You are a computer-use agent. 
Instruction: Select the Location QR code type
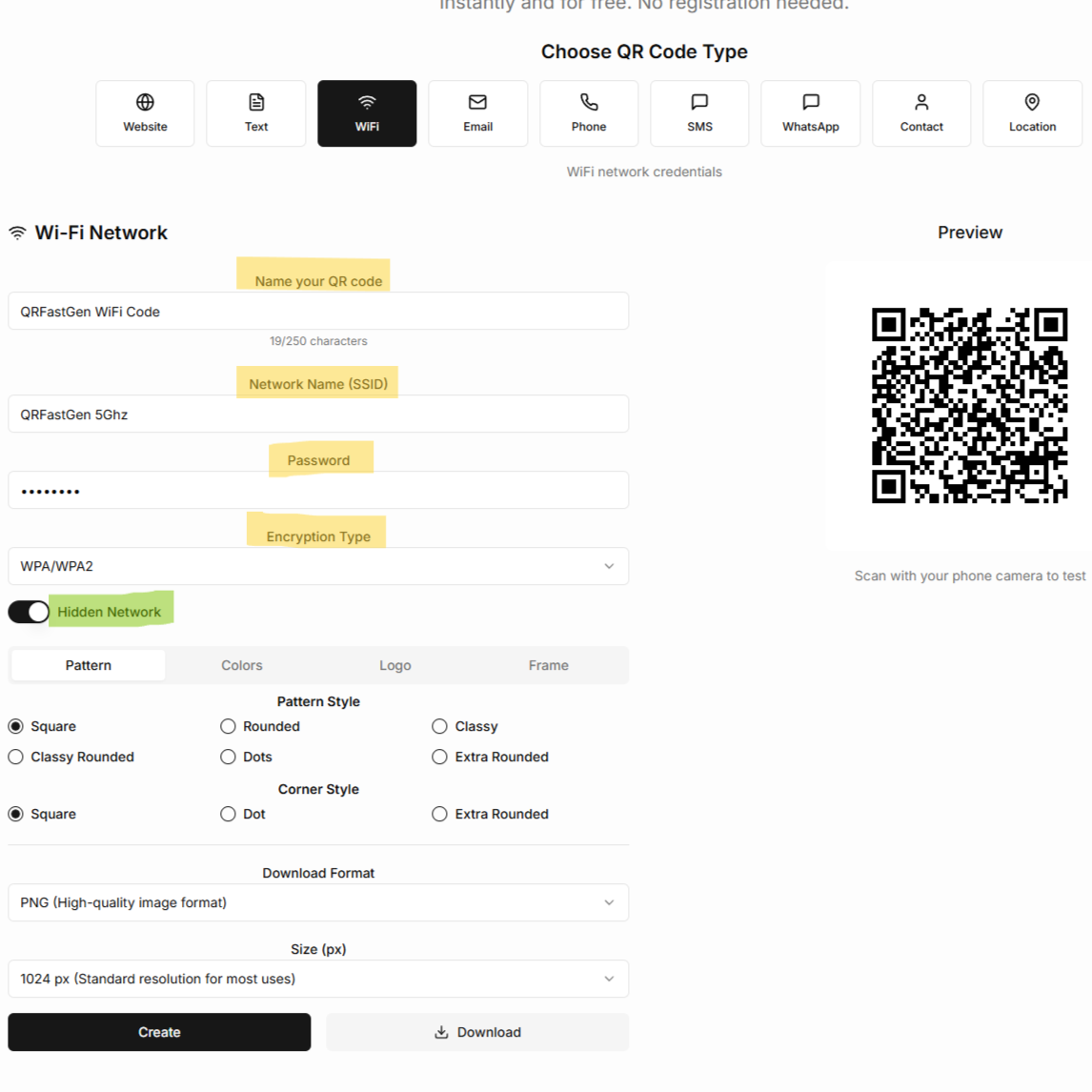(x=1033, y=113)
